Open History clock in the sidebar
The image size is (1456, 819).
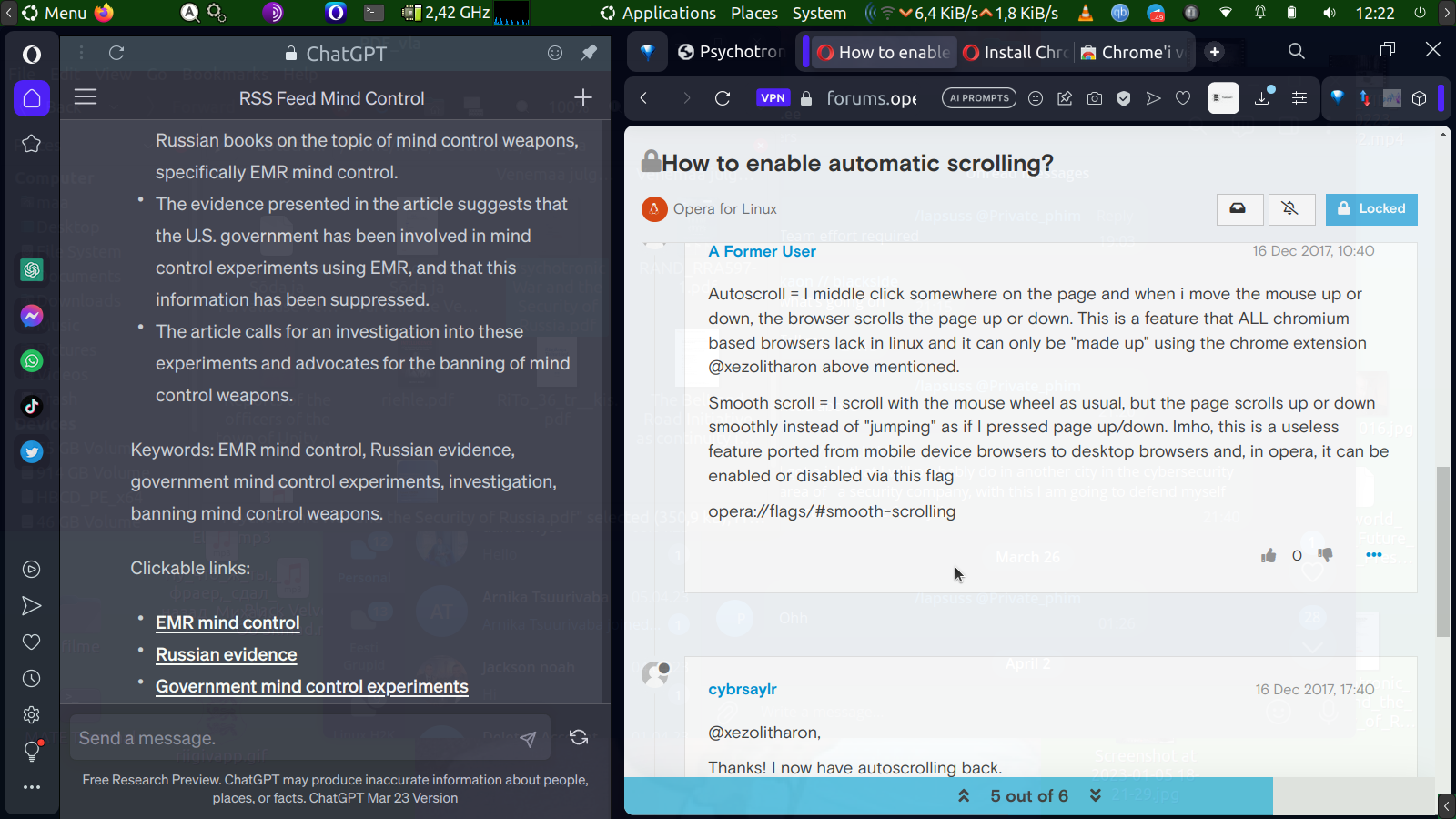(32, 679)
